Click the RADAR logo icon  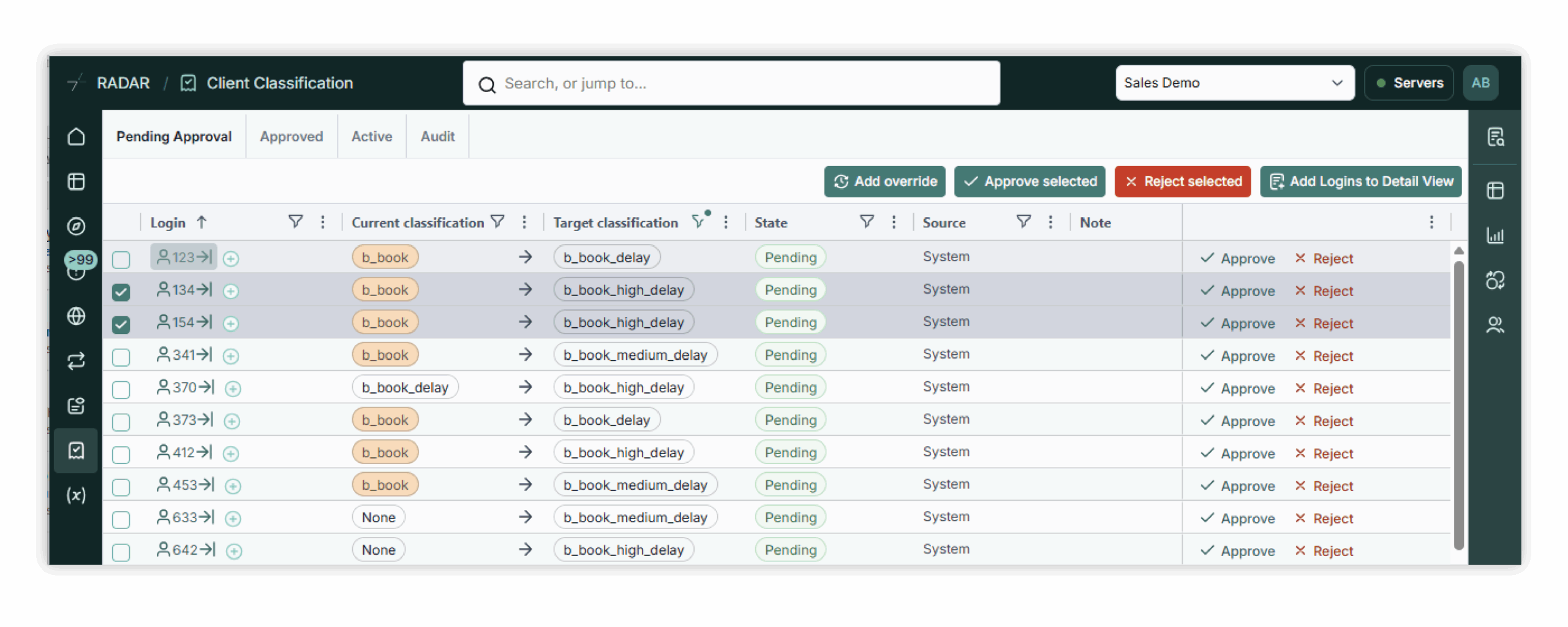coord(75,83)
